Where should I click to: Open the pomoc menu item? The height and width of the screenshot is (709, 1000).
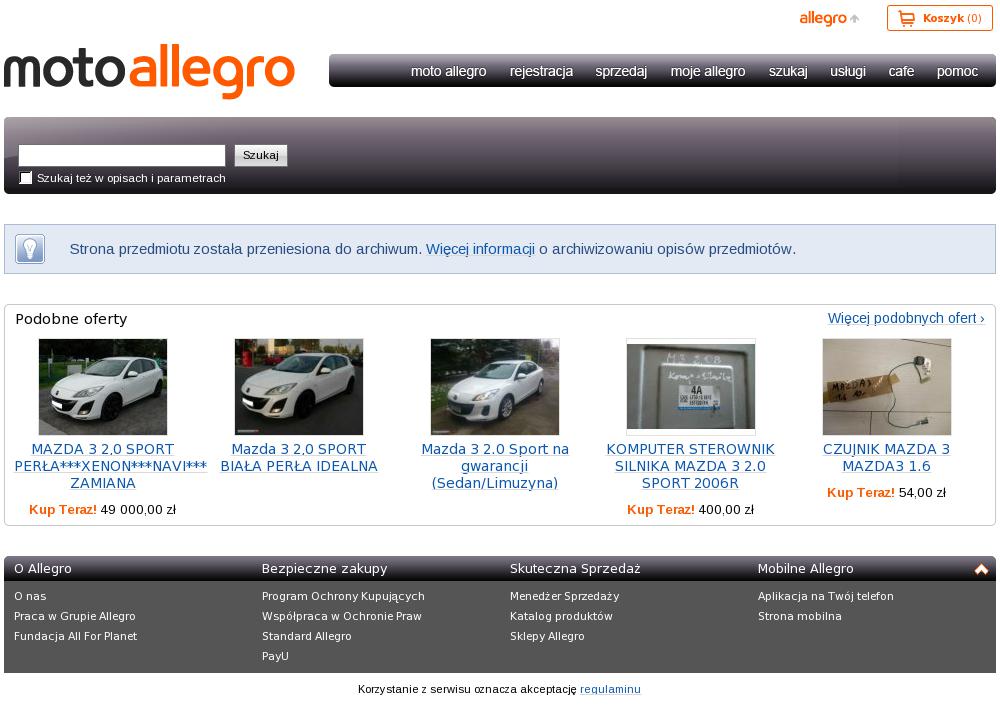pyautogui.click(x=957, y=71)
